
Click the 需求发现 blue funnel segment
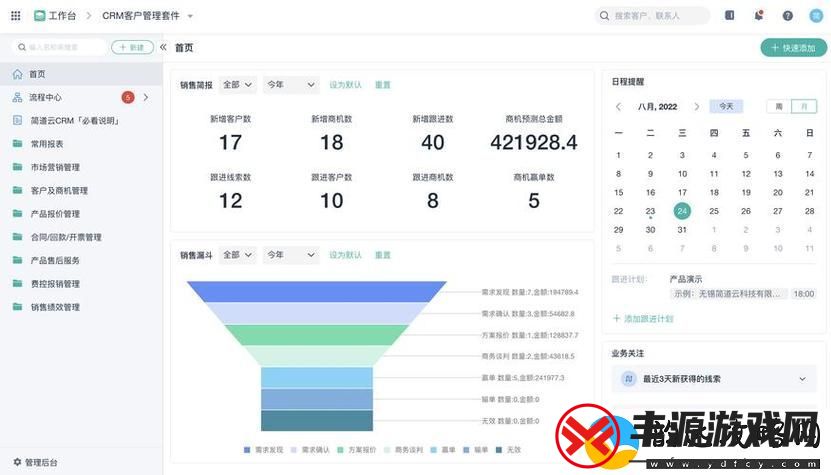click(316, 292)
